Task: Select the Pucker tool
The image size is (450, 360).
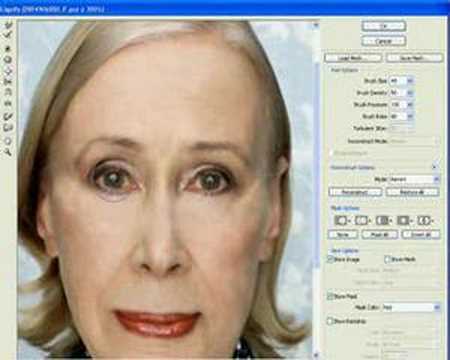Action: click(x=8, y=59)
